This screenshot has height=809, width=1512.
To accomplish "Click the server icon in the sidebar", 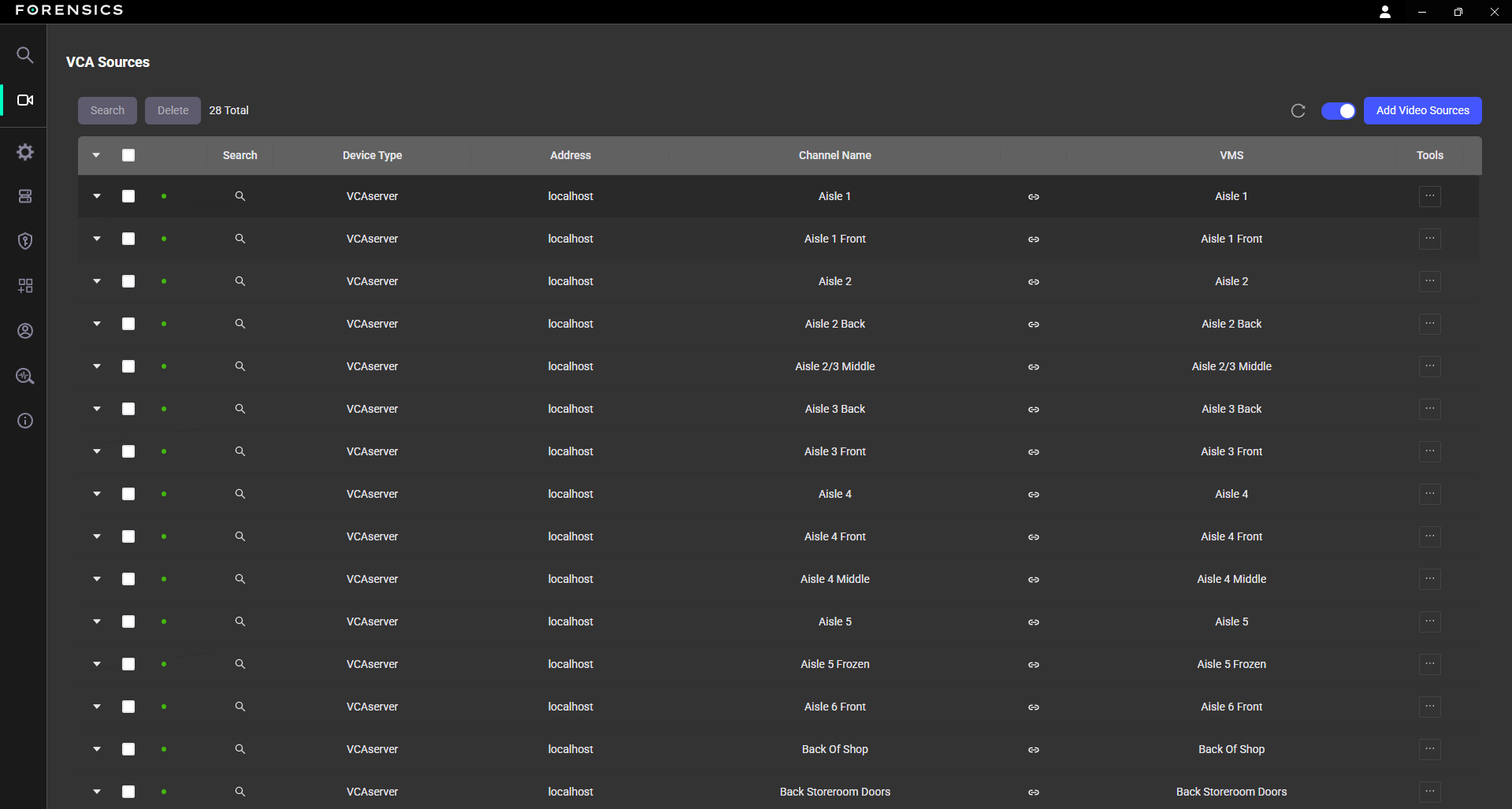I will point(25,196).
